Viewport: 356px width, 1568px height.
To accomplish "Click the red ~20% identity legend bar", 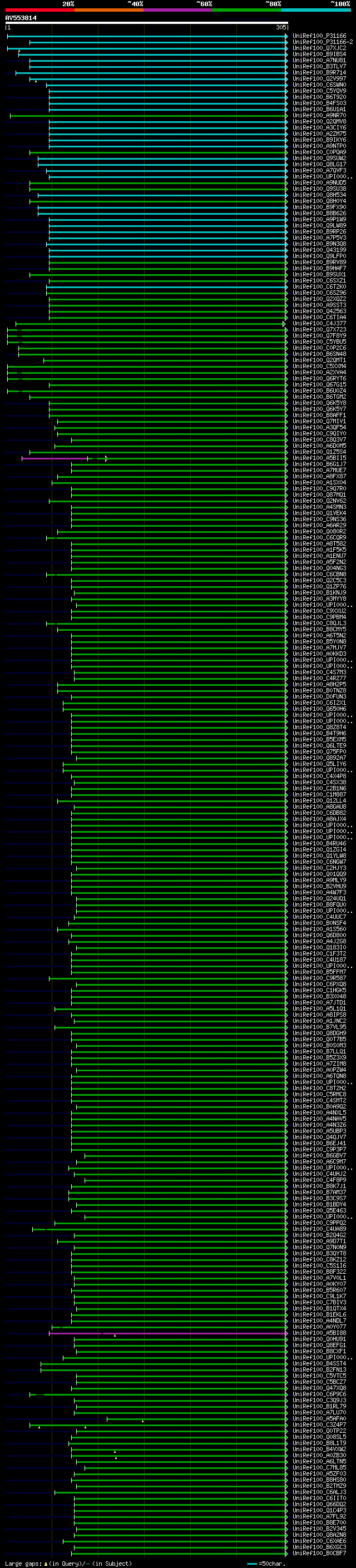I will click(x=39, y=10).
